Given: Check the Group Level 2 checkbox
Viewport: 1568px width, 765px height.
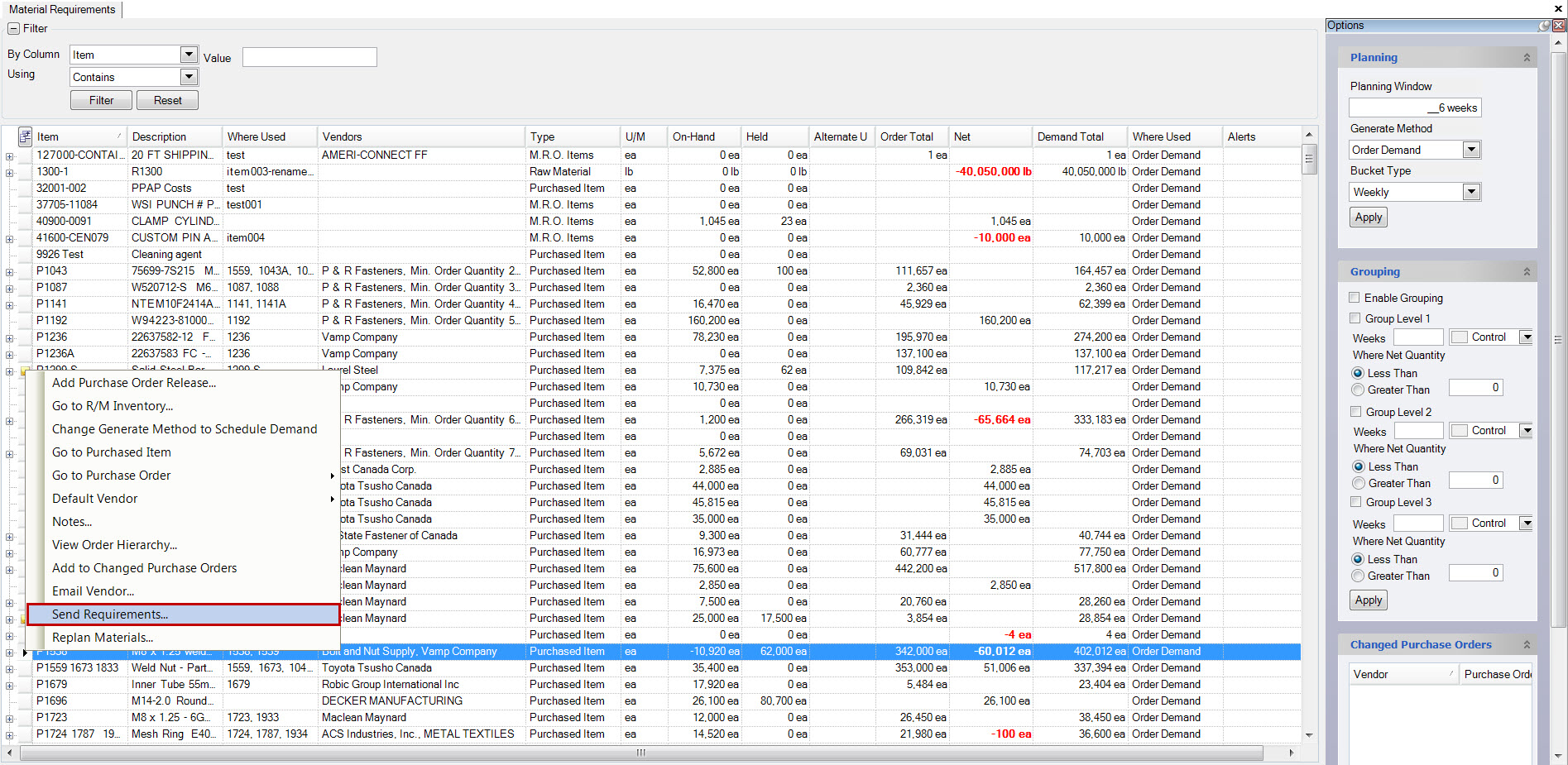Looking at the screenshot, I should coord(1355,412).
